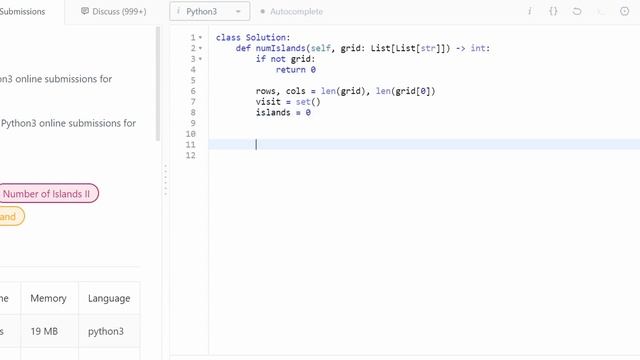Collapse code fold arrow on line 3
Viewport: 640px width, 360px height.
tap(200, 59)
